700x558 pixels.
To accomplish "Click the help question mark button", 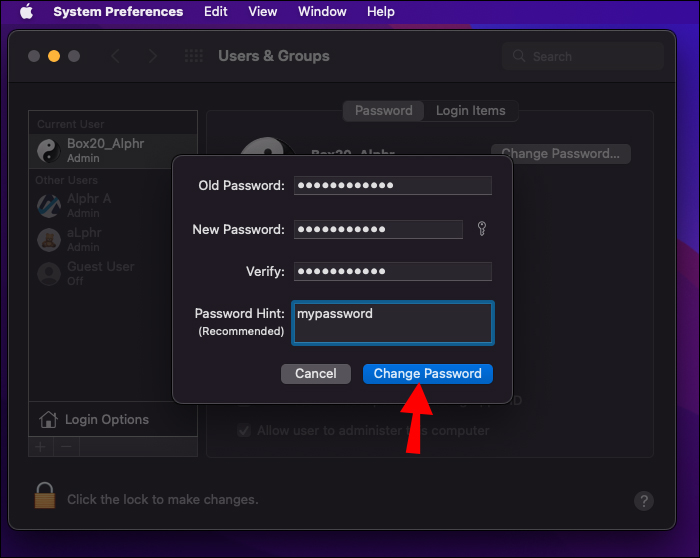I will [x=644, y=501].
